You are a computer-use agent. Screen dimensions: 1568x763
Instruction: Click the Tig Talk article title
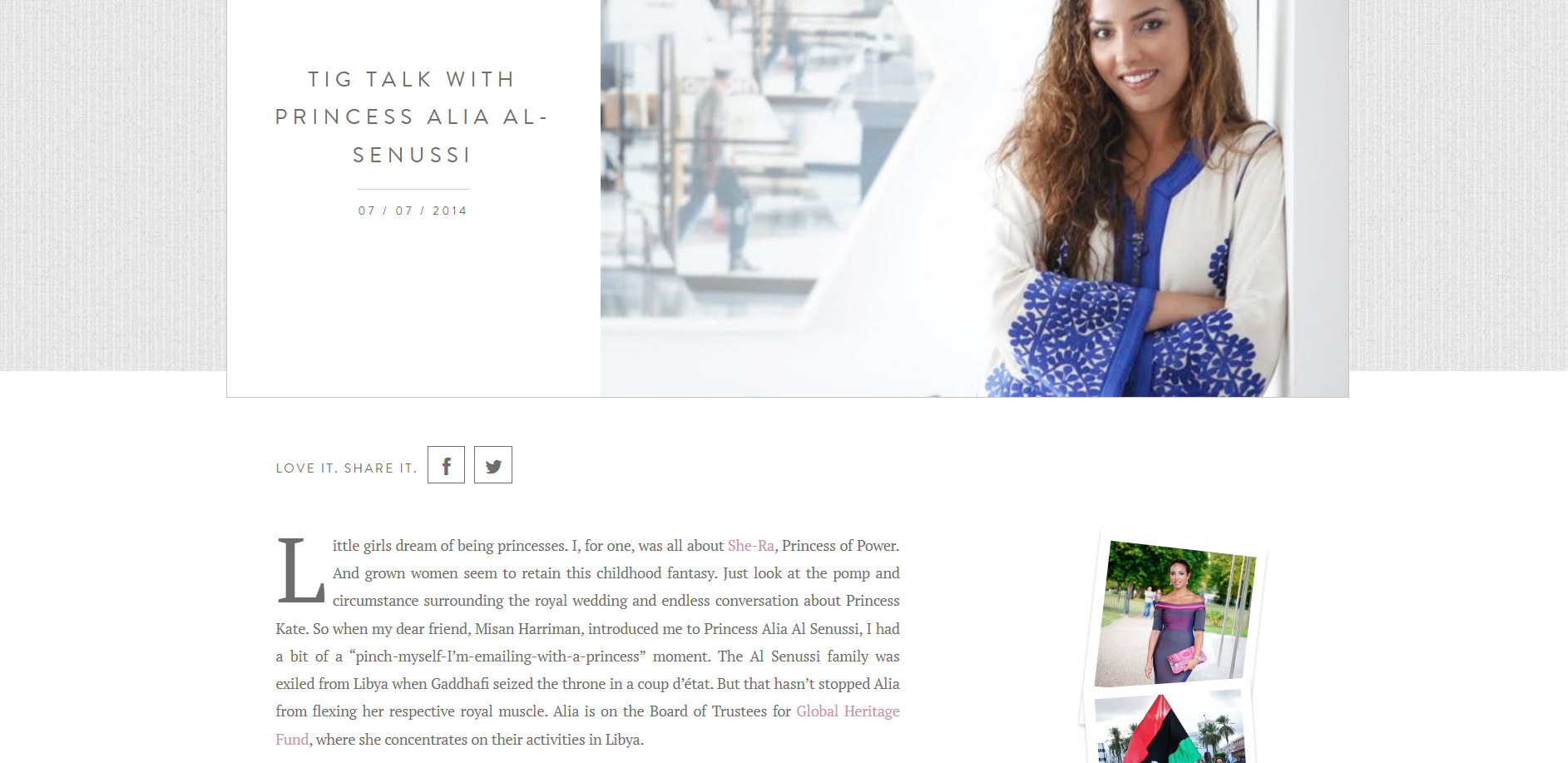point(412,116)
